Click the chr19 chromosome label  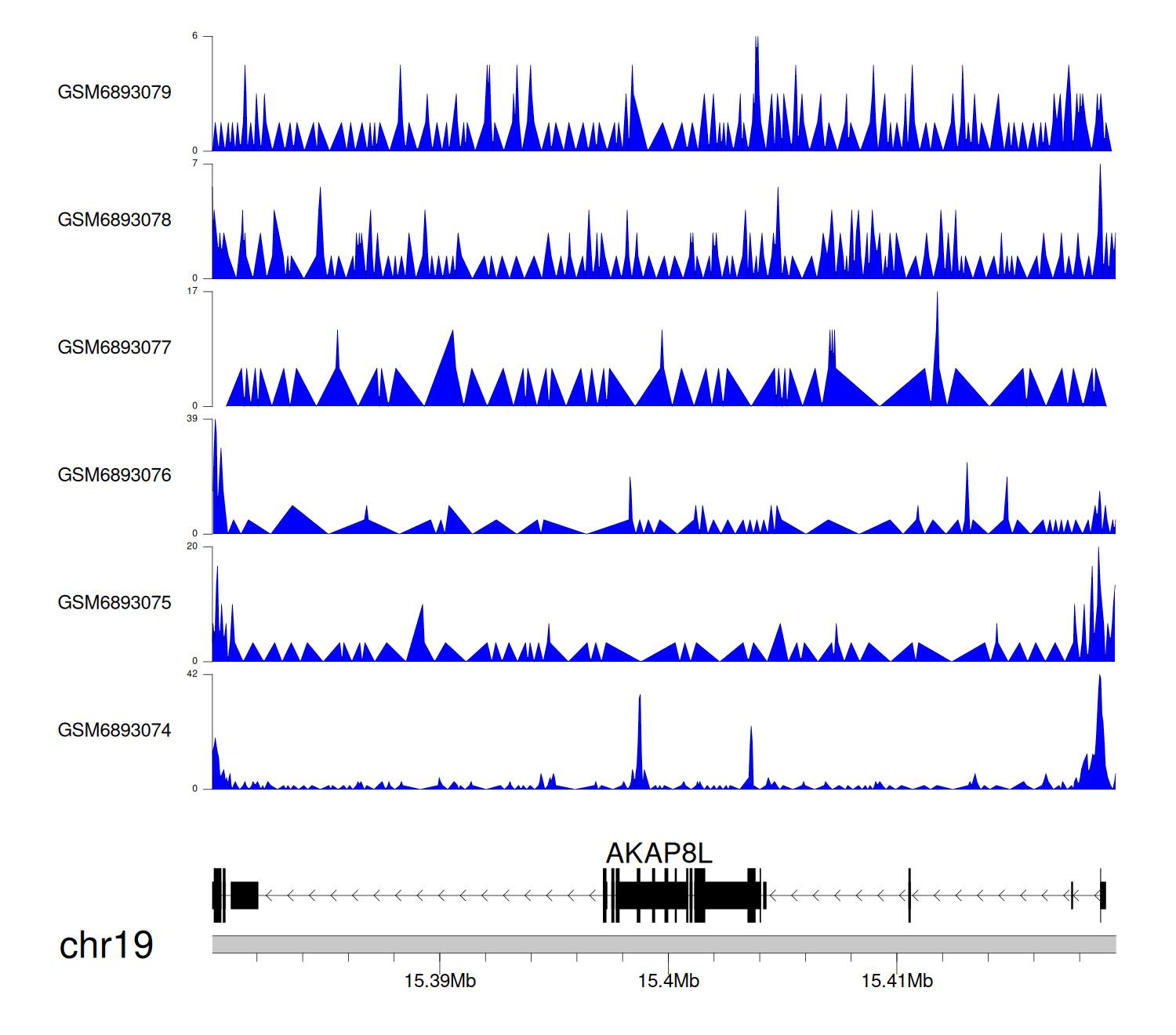pyautogui.click(x=107, y=946)
